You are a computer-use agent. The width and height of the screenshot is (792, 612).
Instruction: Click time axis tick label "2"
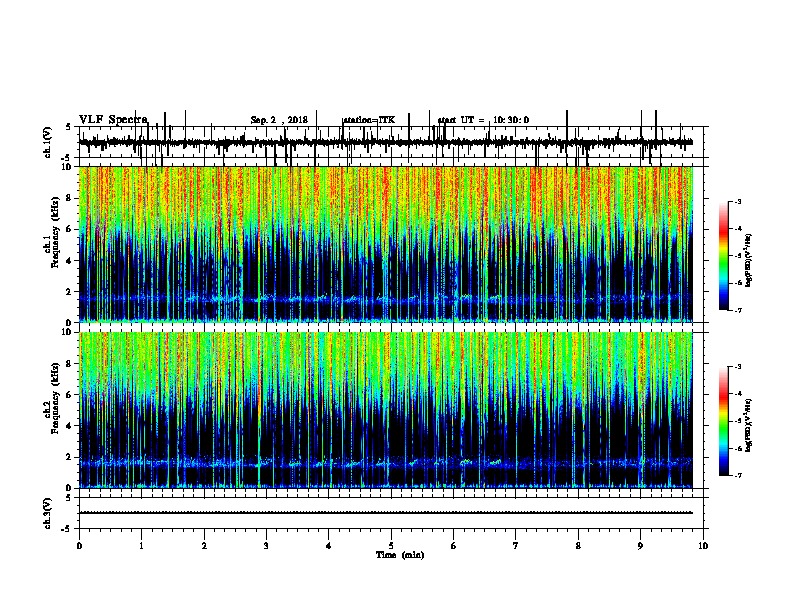(x=204, y=546)
